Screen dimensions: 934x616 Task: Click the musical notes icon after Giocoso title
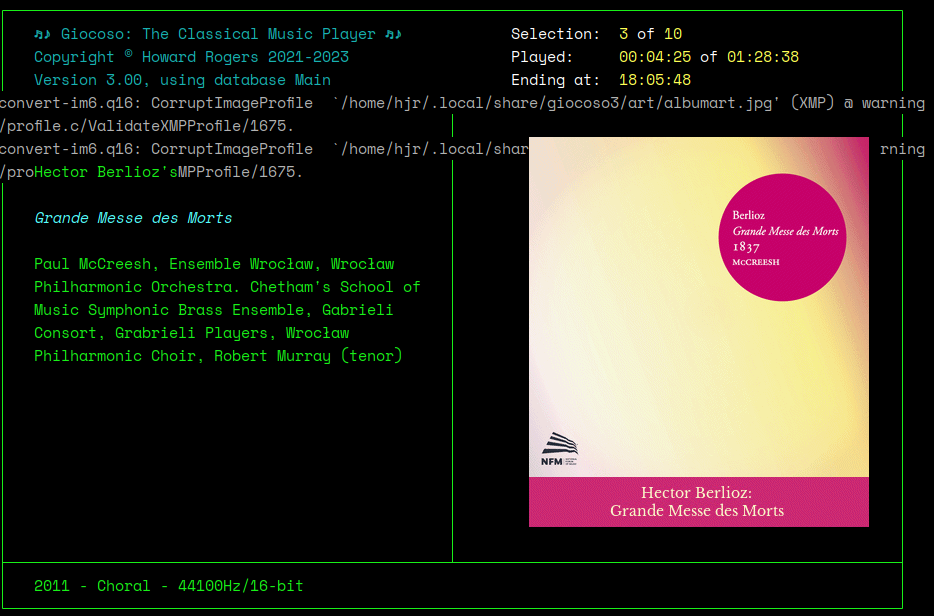pos(392,33)
